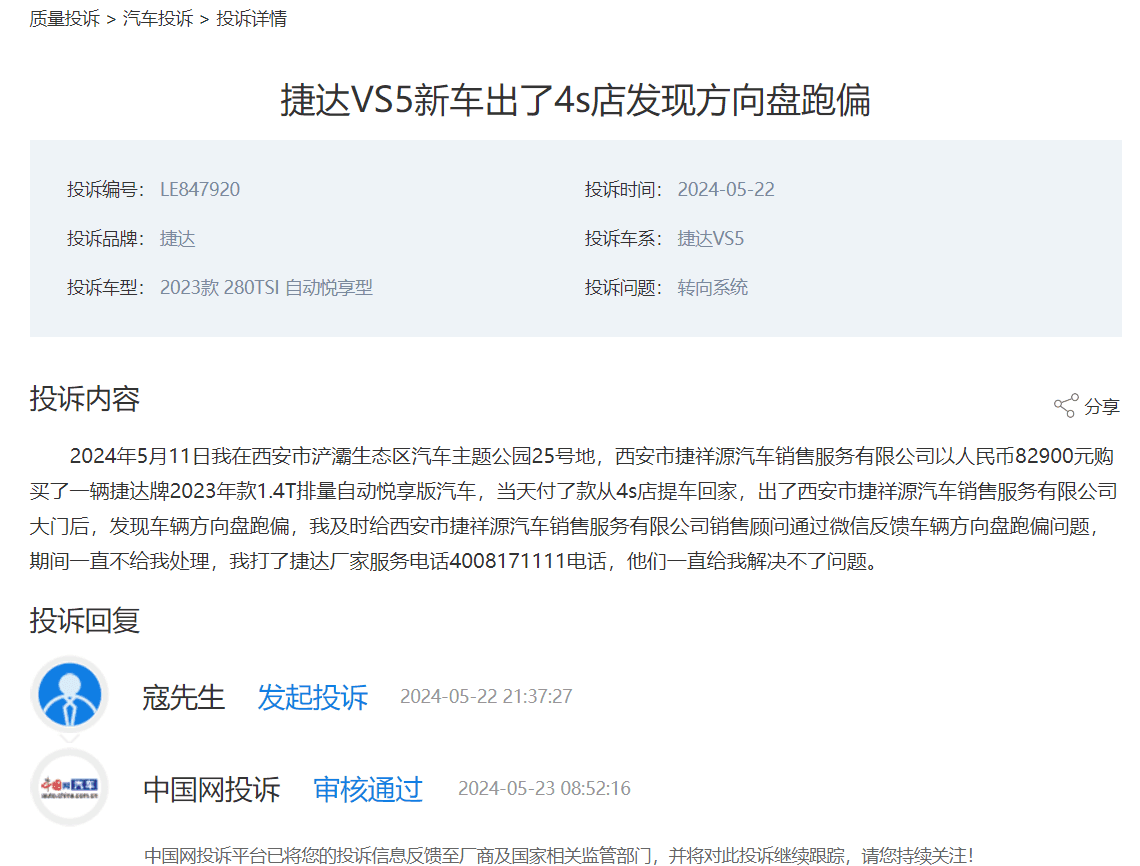Click the greater-than separator in the breadcrumb

[110, 18]
